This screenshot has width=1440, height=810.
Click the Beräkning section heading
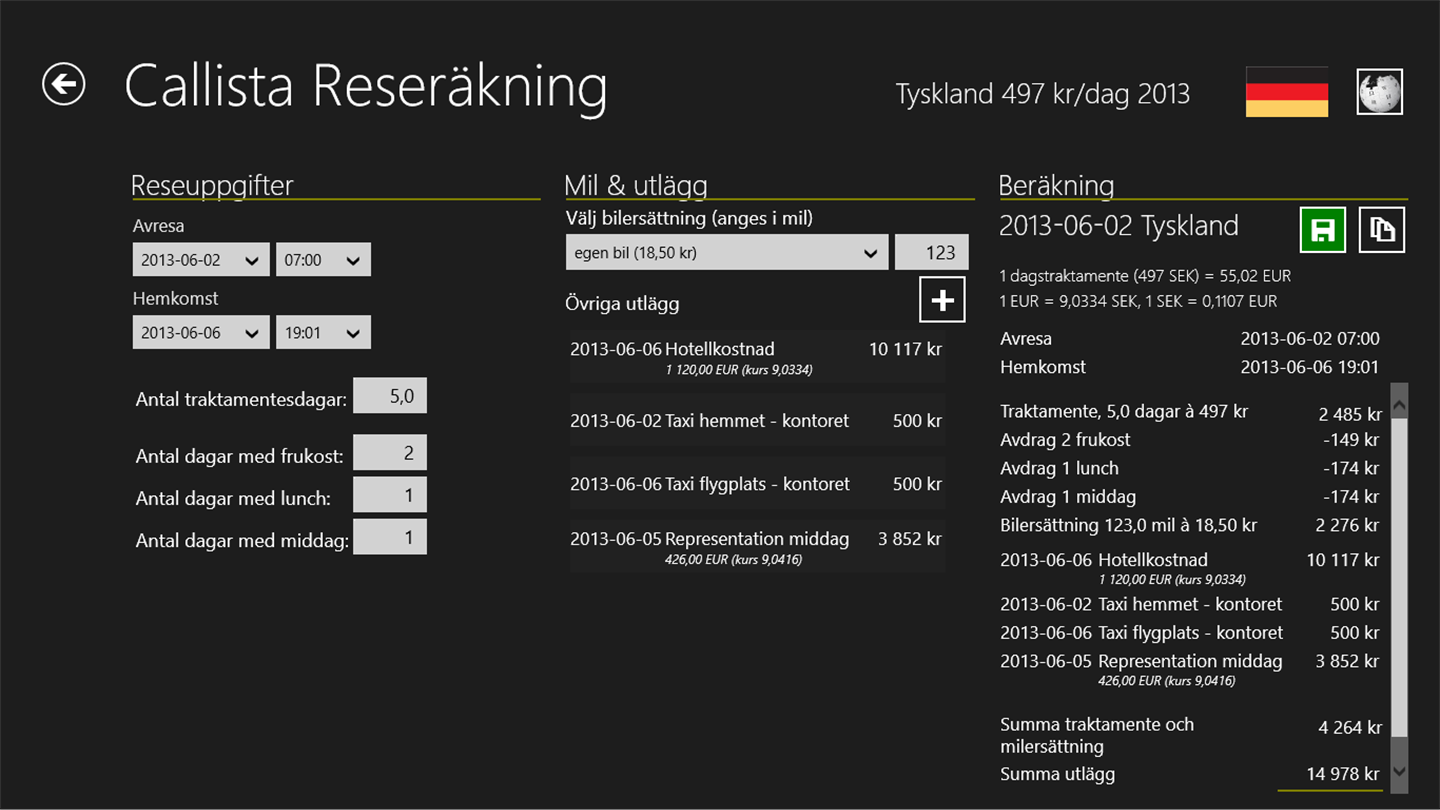(1056, 185)
